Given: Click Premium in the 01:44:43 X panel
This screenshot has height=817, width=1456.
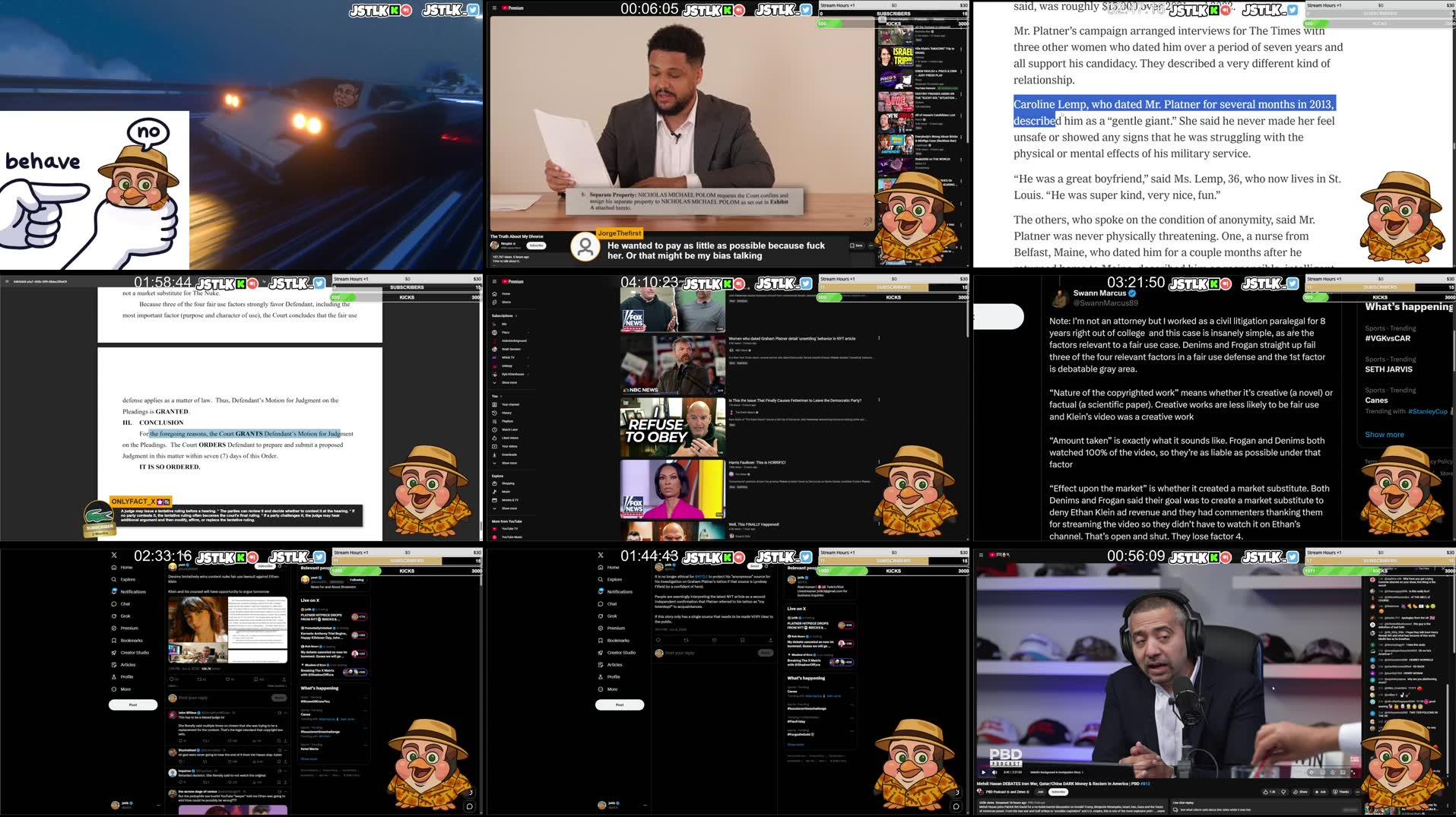Looking at the screenshot, I should [x=611, y=628].
